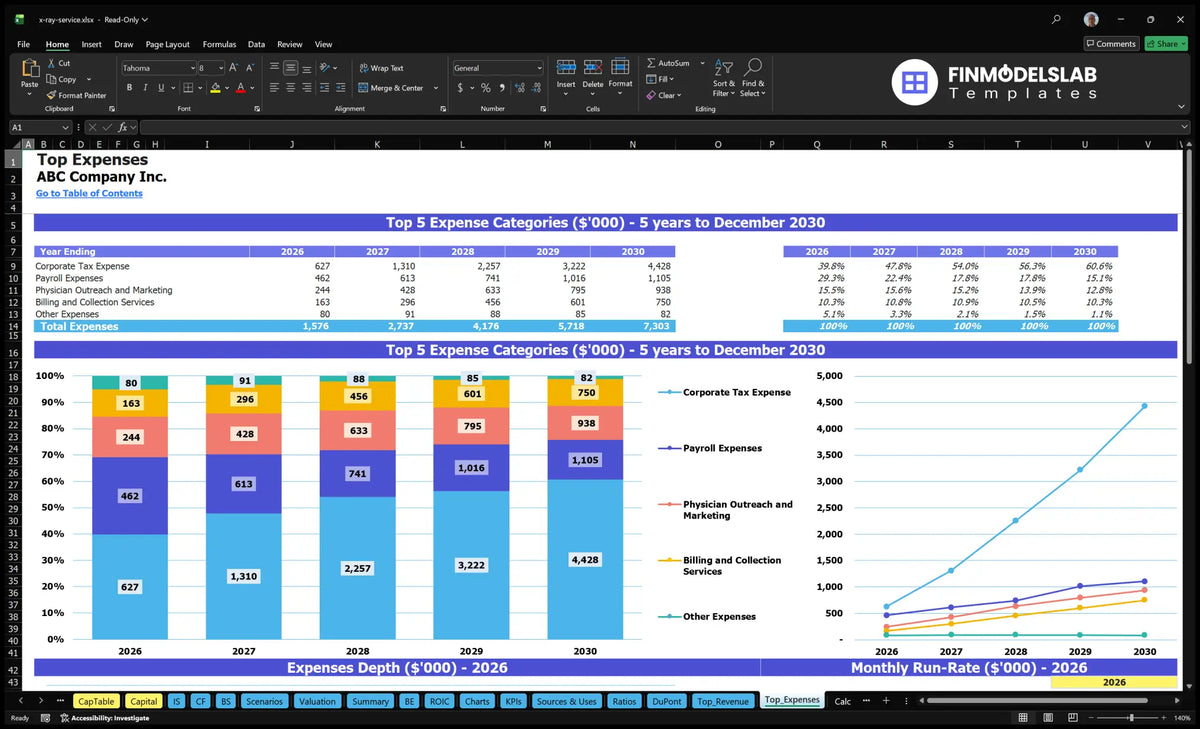Switch to Data ribbon tab
Viewport: 1200px width, 729px height.
coord(256,44)
